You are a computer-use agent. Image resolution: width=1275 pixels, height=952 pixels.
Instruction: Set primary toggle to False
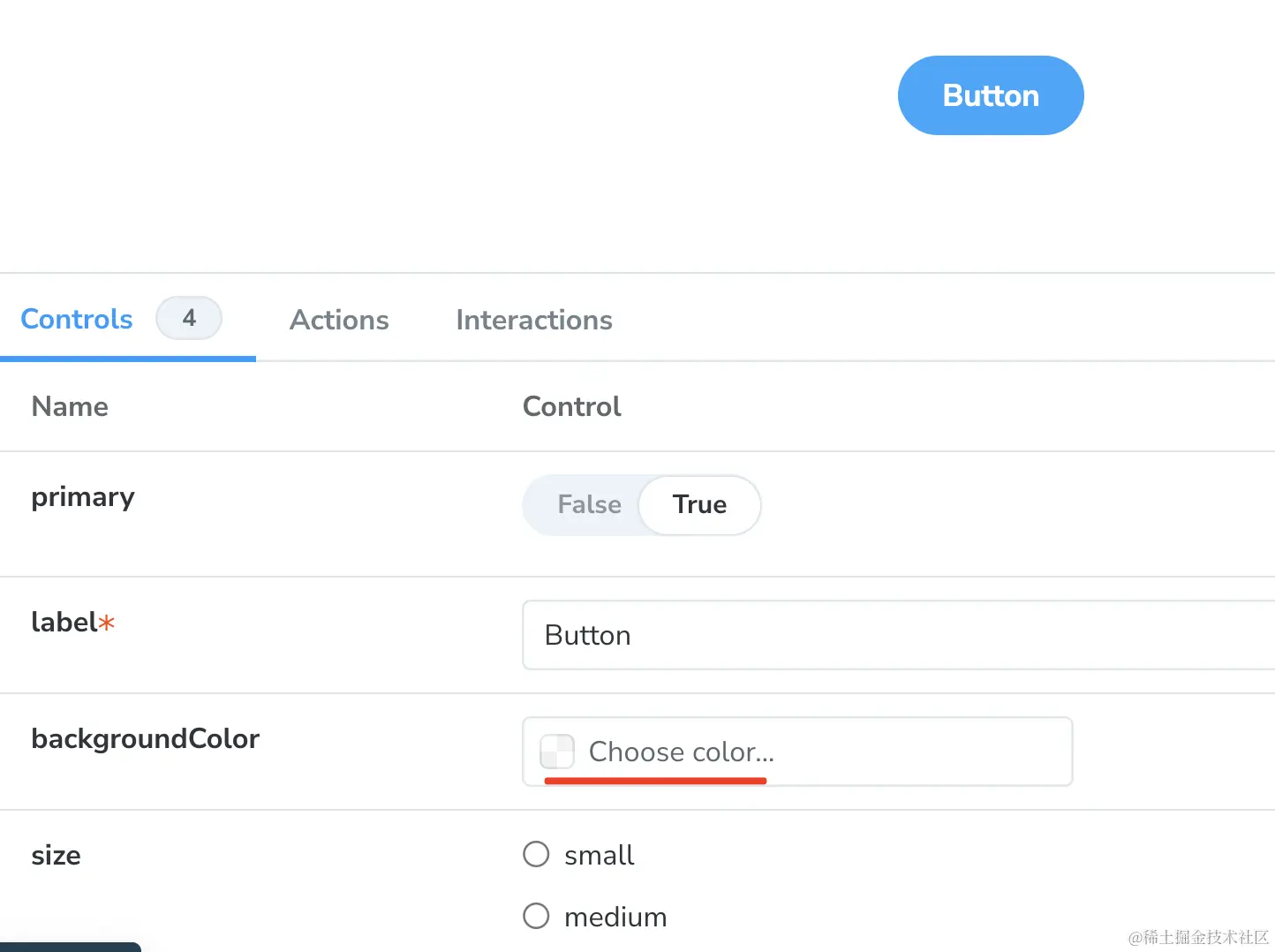pyautogui.click(x=589, y=504)
